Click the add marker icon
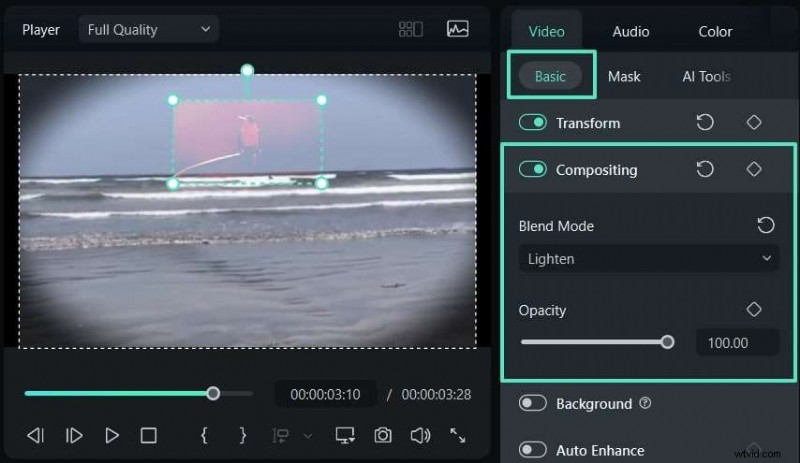 (x=281, y=435)
